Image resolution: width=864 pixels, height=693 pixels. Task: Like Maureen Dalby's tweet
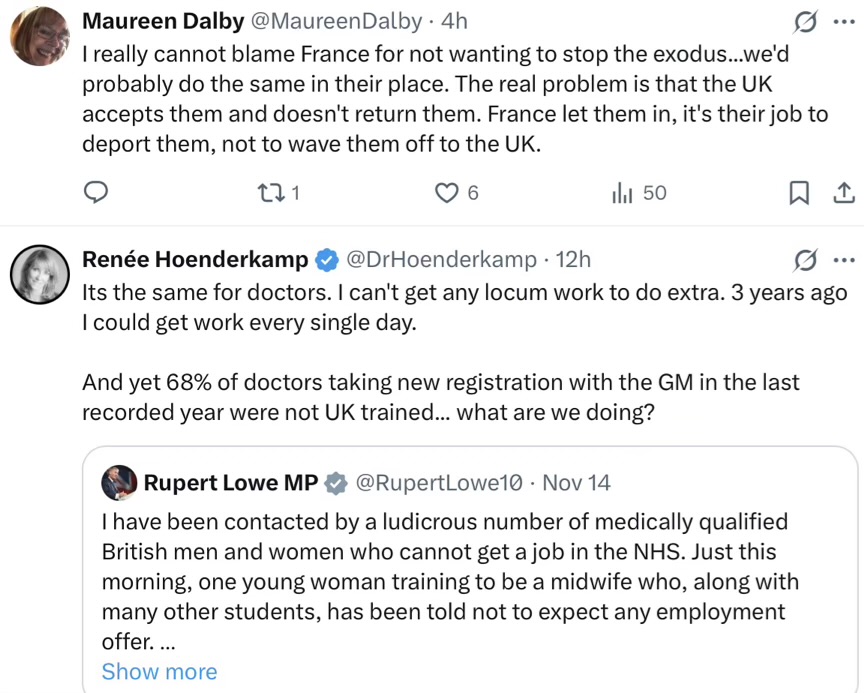(447, 192)
